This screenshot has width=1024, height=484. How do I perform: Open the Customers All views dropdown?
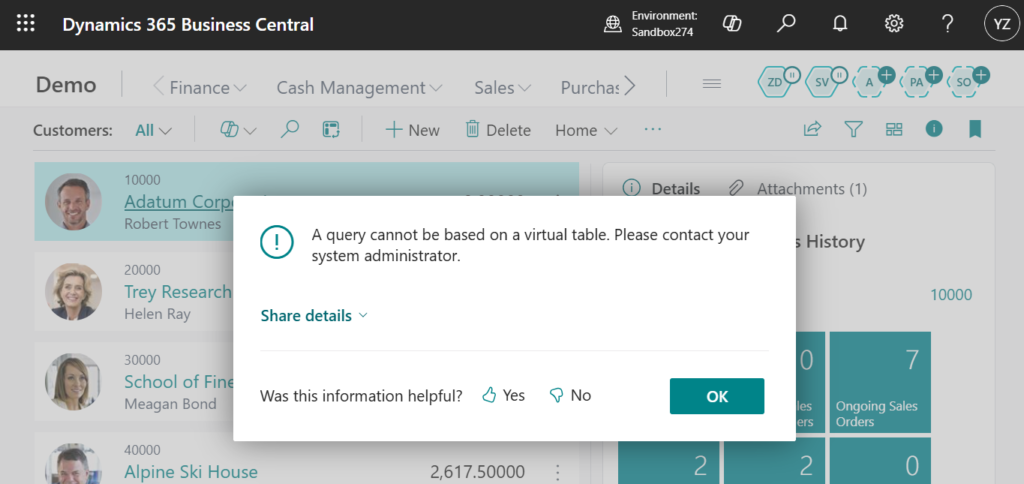tap(153, 130)
